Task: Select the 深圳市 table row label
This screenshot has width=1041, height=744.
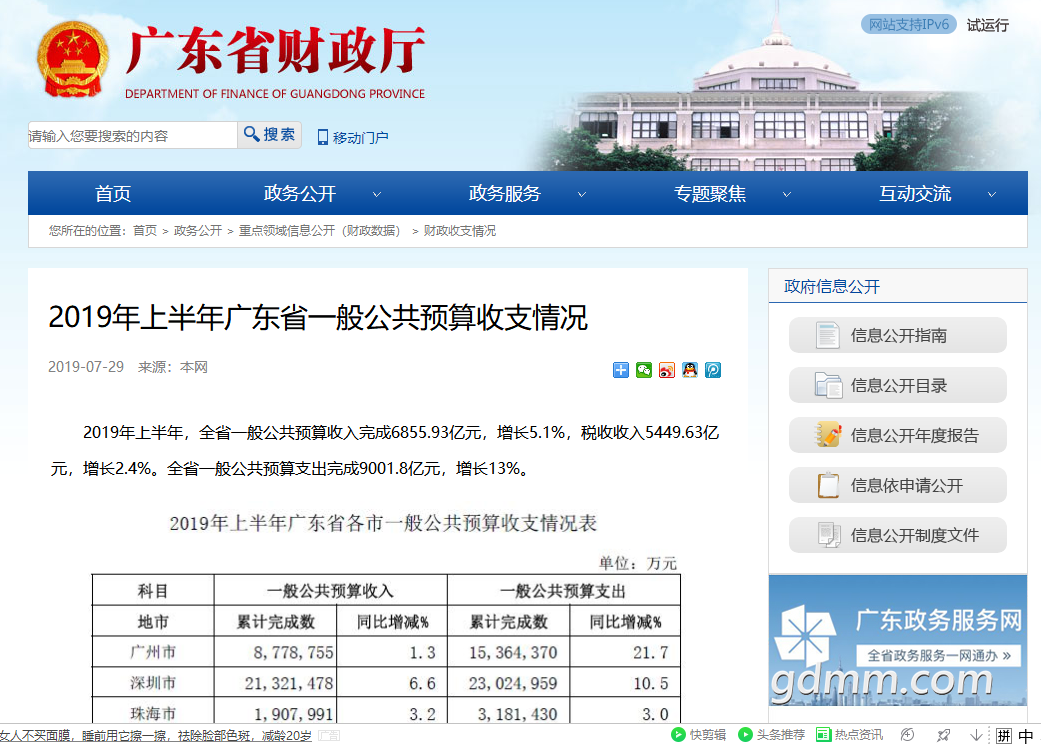Action: 153,683
